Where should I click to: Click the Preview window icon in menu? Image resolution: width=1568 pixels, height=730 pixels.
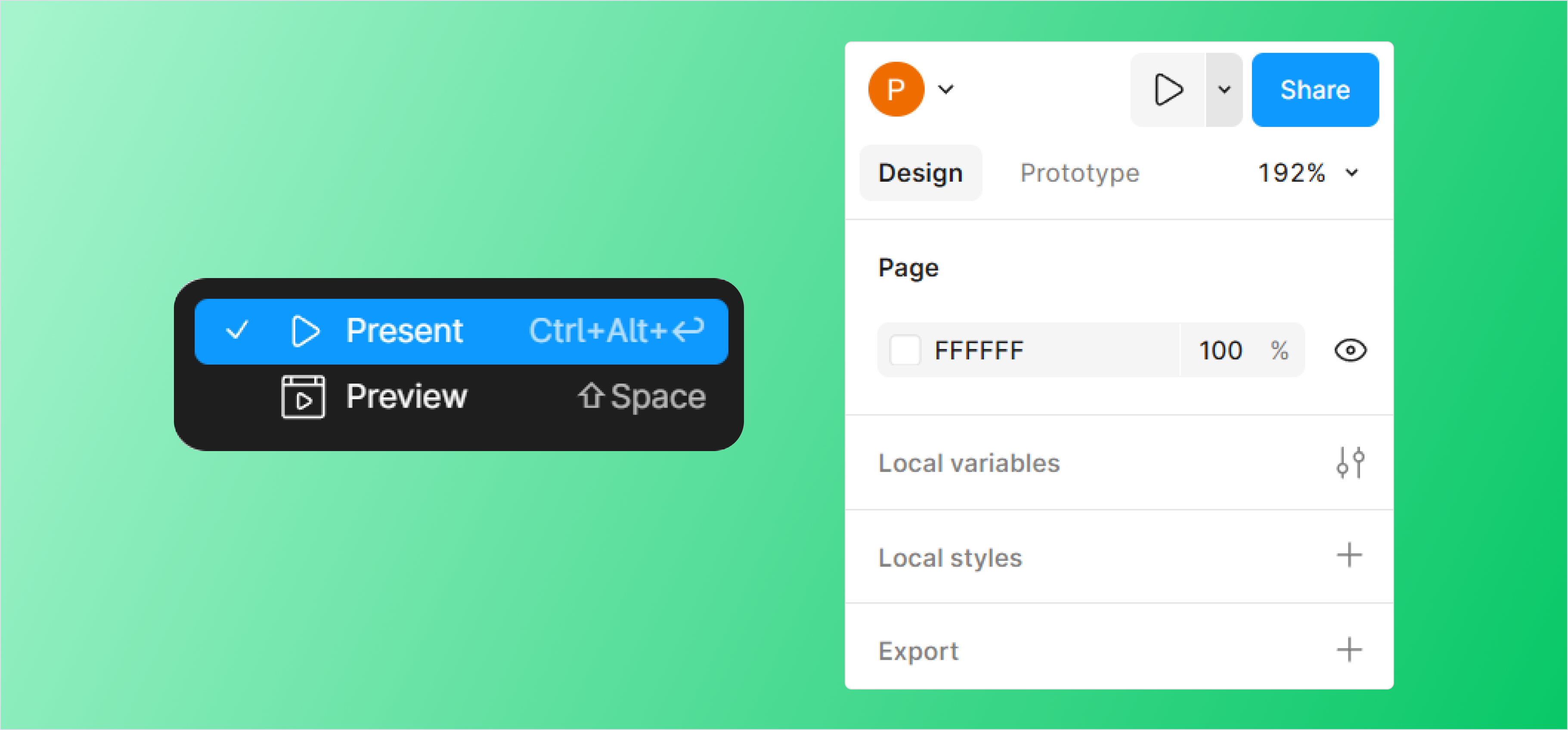pyautogui.click(x=303, y=396)
